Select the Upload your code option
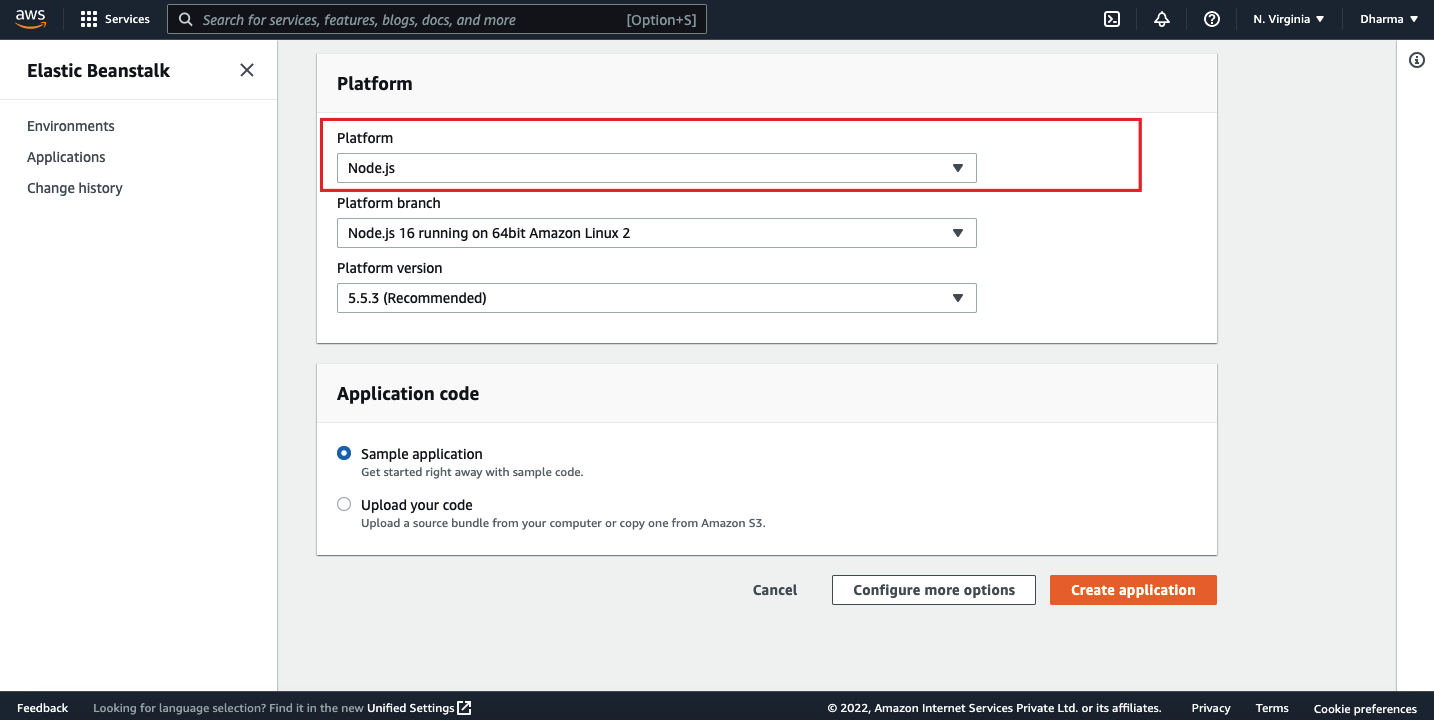This screenshot has height=720, width=1434. point(344,504)
